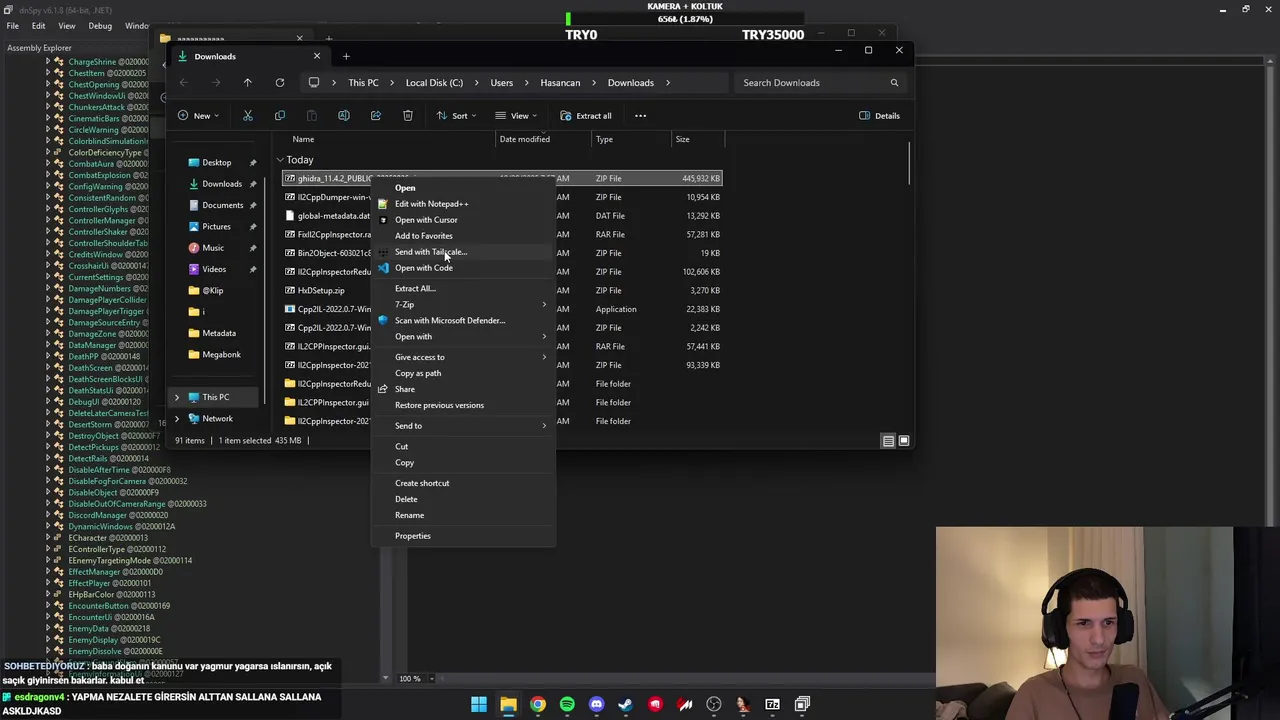The image size is (1280, 720).
Task: Collapse the Today group
Action: tap(280, 160)
